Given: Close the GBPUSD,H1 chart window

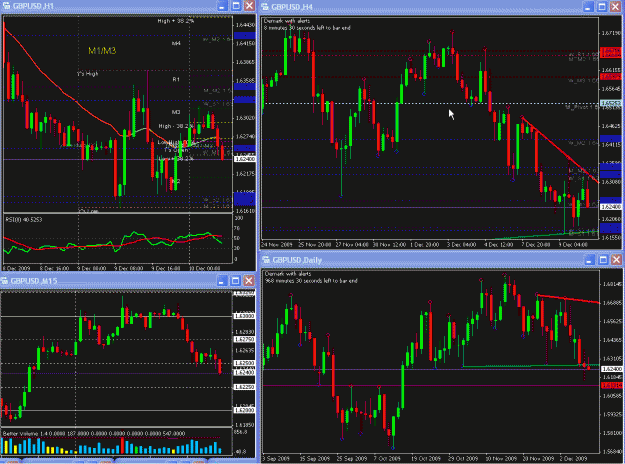Looking at the screenshot, I should tap(249, 6).
